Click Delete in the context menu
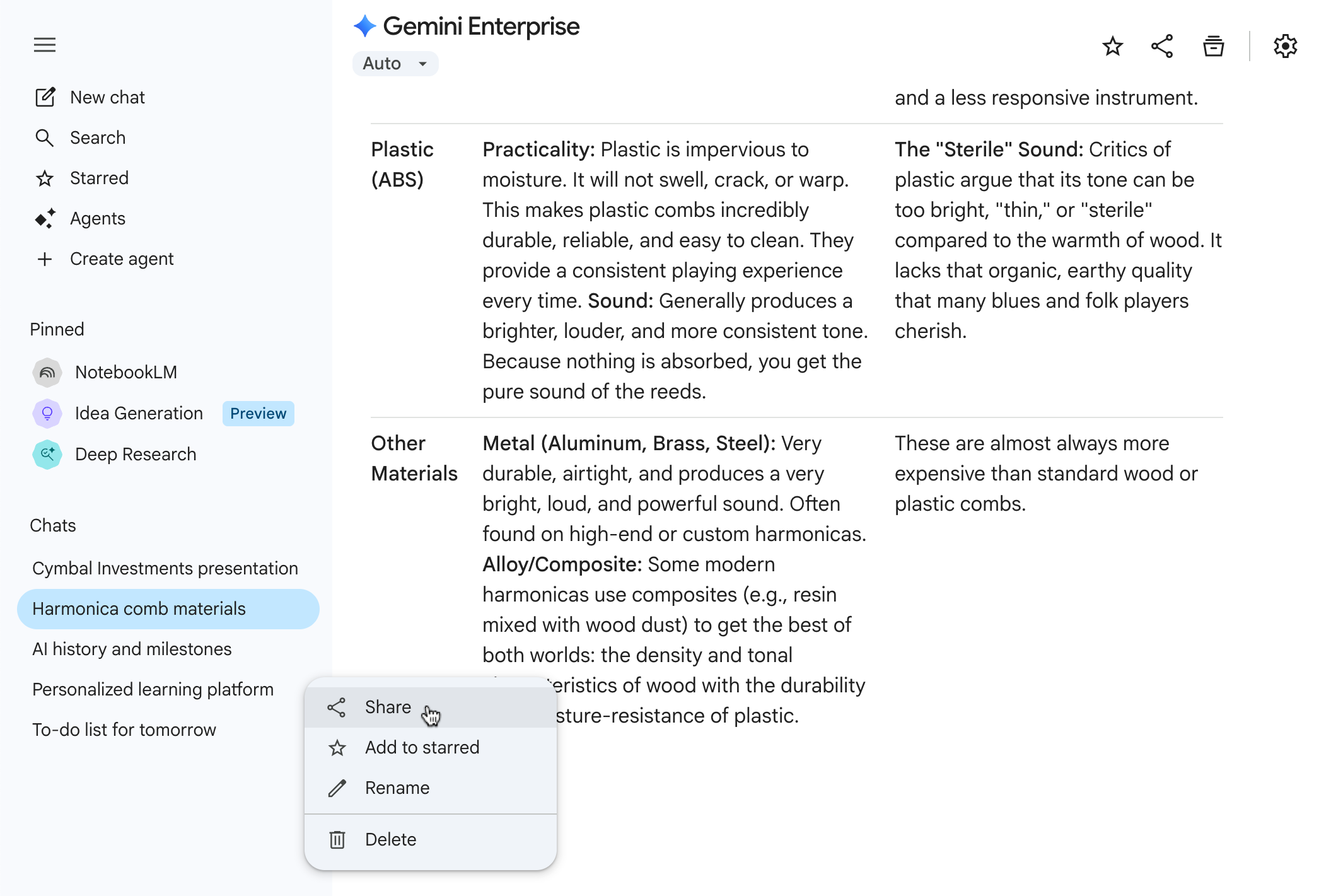1331x896 pixels. click(390, 839)
